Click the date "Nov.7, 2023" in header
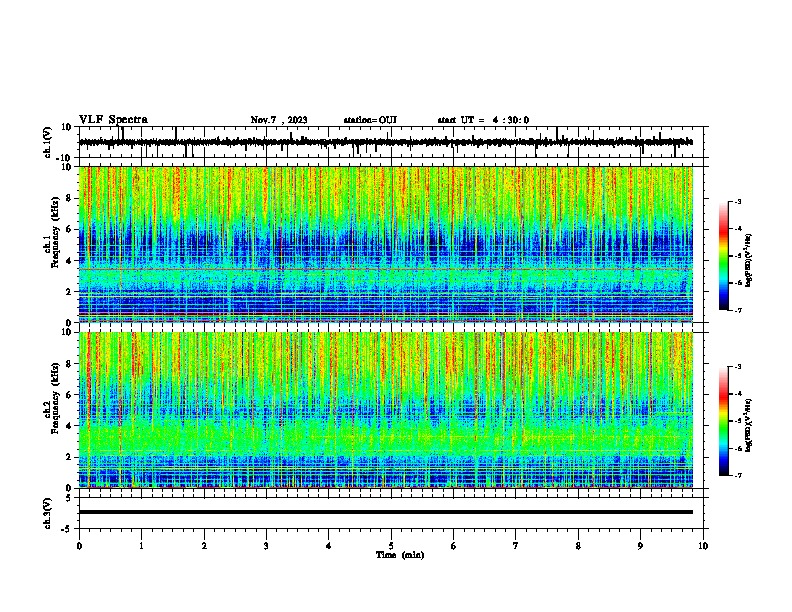Screen dimensions: 792x612 (x=279, y=120)
